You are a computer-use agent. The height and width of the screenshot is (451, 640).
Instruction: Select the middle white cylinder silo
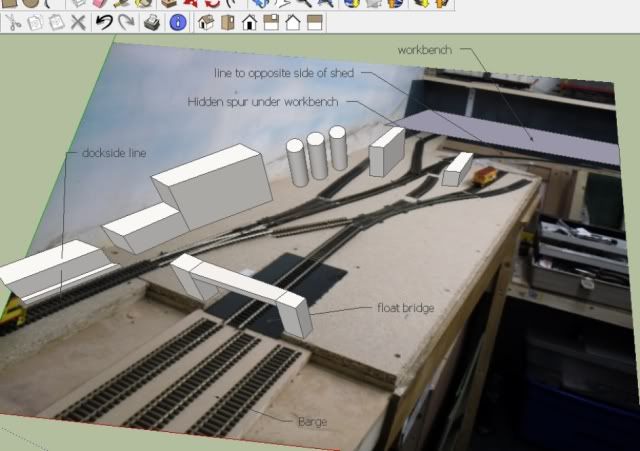(x=317, y=156)
